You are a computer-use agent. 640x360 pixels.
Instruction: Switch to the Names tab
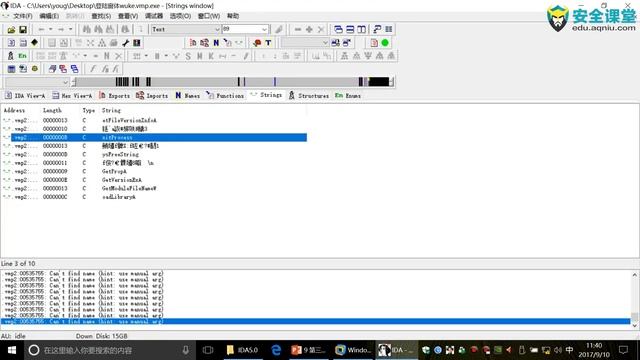[188, 96]
